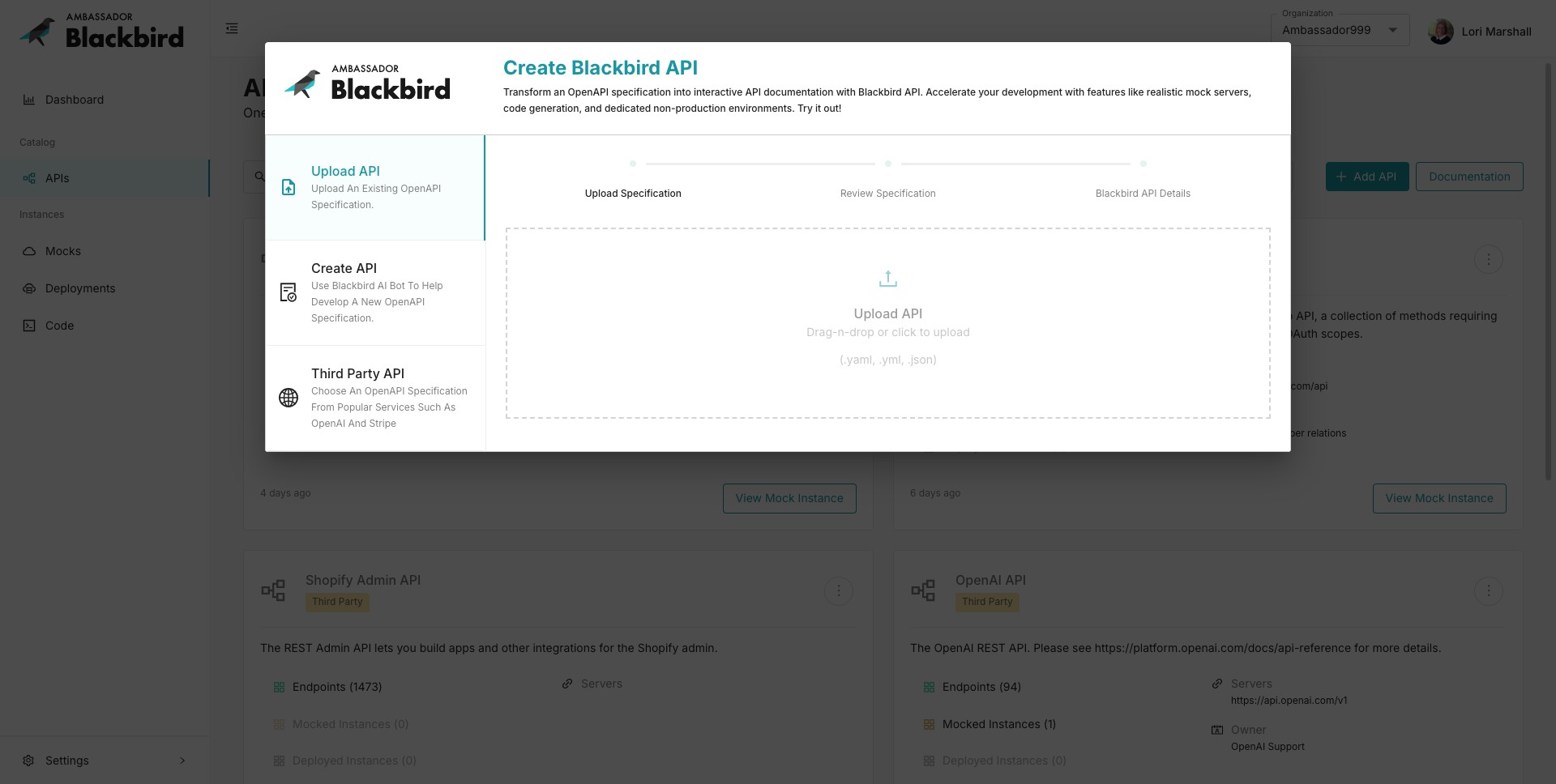The width and height of the screenshot is (1556, 784).
Task: Click Shopify's Third Party tag
Action: click(x=337, y=602)
